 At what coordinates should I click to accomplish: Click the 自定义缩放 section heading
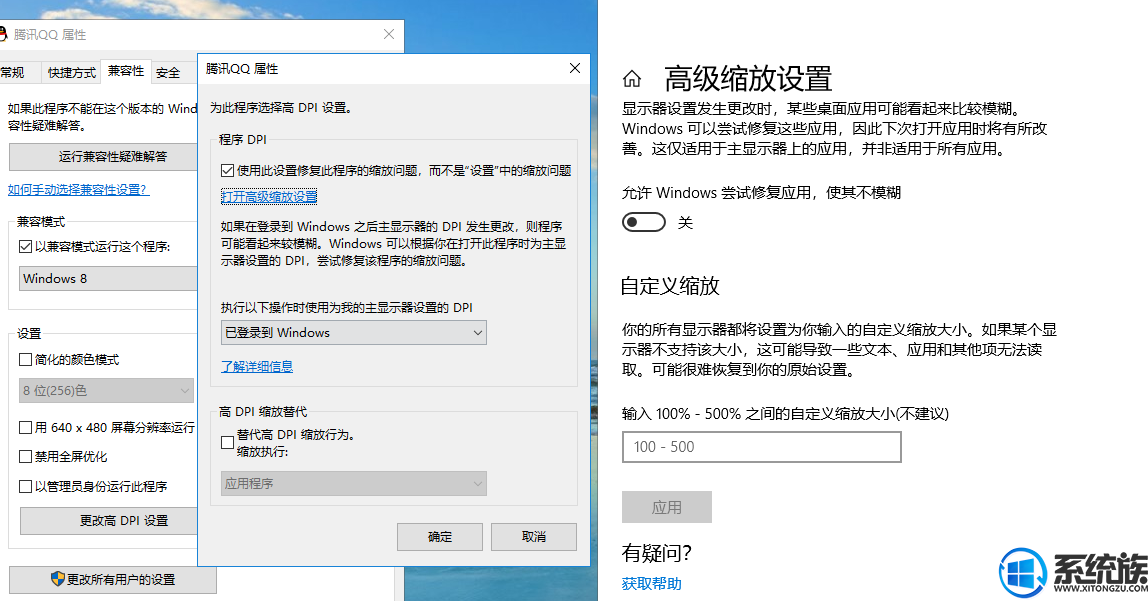tap(670, 285)
